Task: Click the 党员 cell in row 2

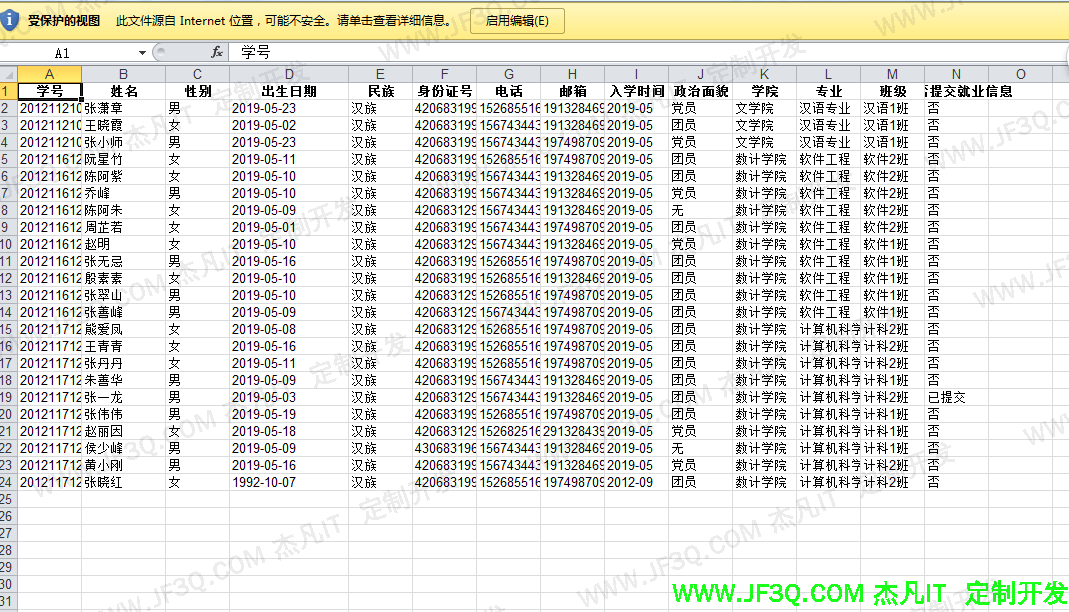Action: 700,107
